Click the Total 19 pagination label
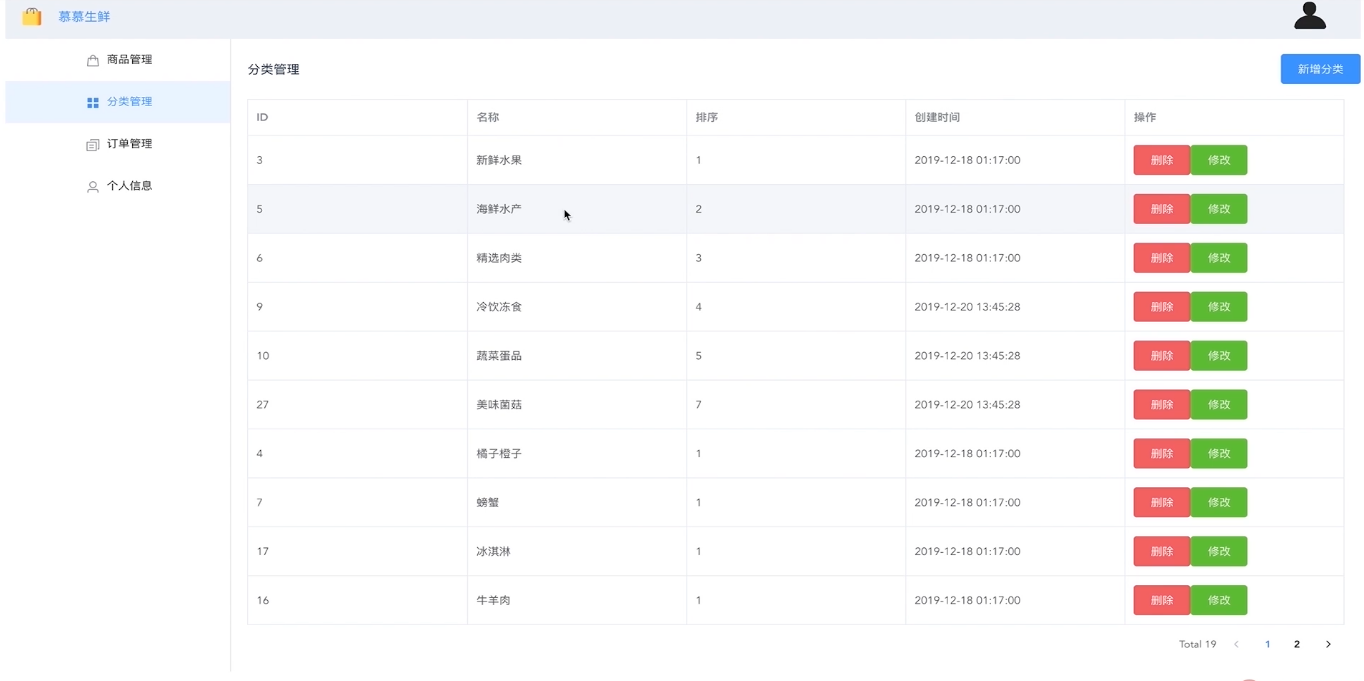This screenshot has height=681, width=1364. (x=1197, y=644)
